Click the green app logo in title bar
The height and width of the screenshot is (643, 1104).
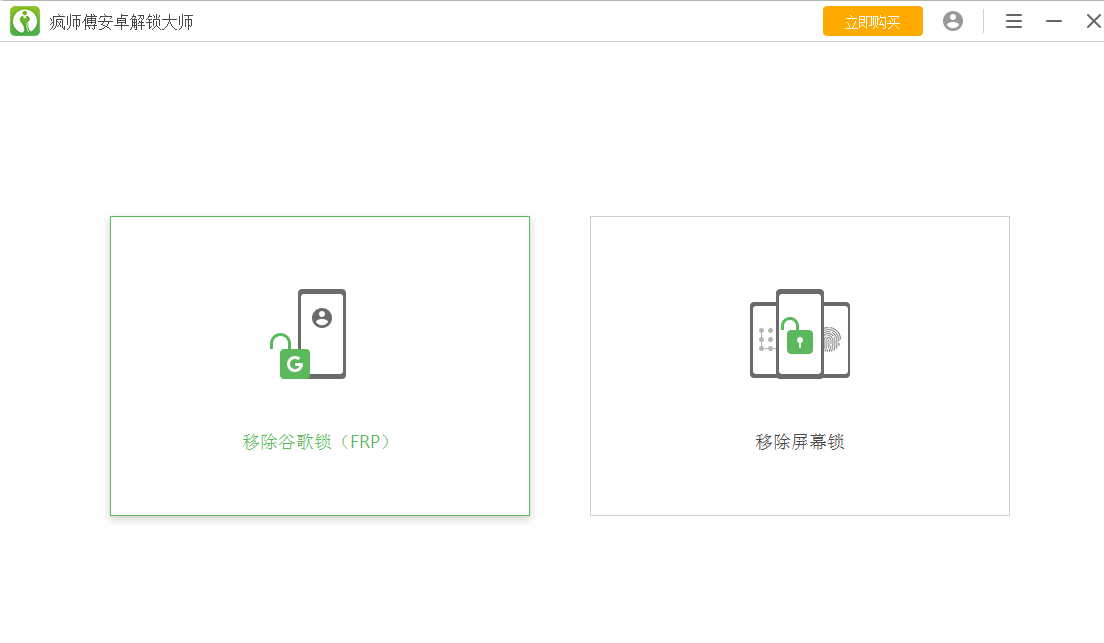click(x=25, y=21)
